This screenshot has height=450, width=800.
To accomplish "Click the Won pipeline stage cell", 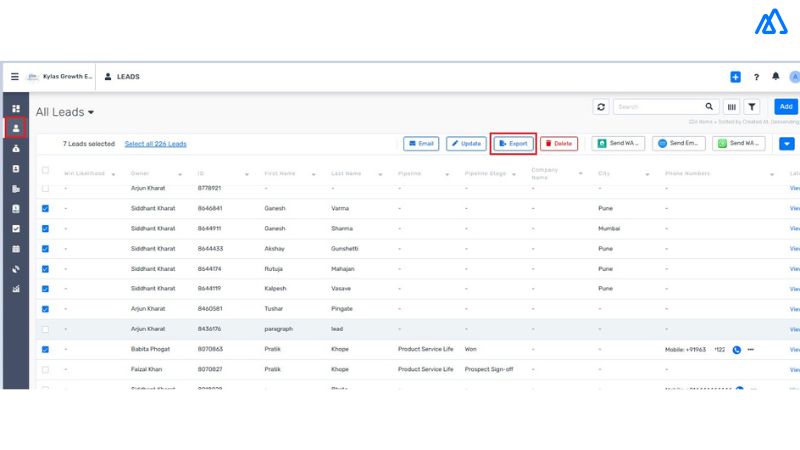I will pyautogui.click(x=470, y=349).
